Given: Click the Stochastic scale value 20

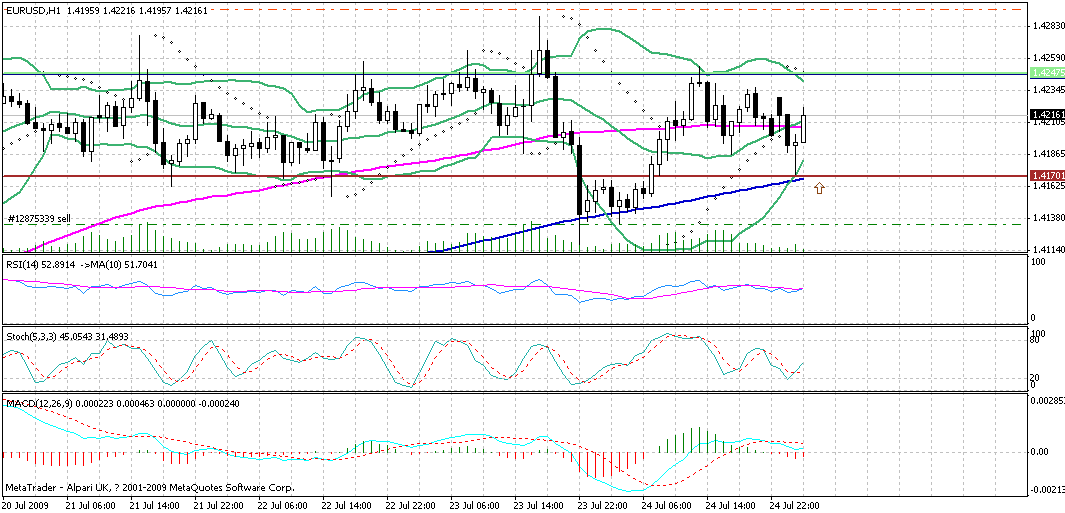Looking at the screenshot, I should point(1036,378).
